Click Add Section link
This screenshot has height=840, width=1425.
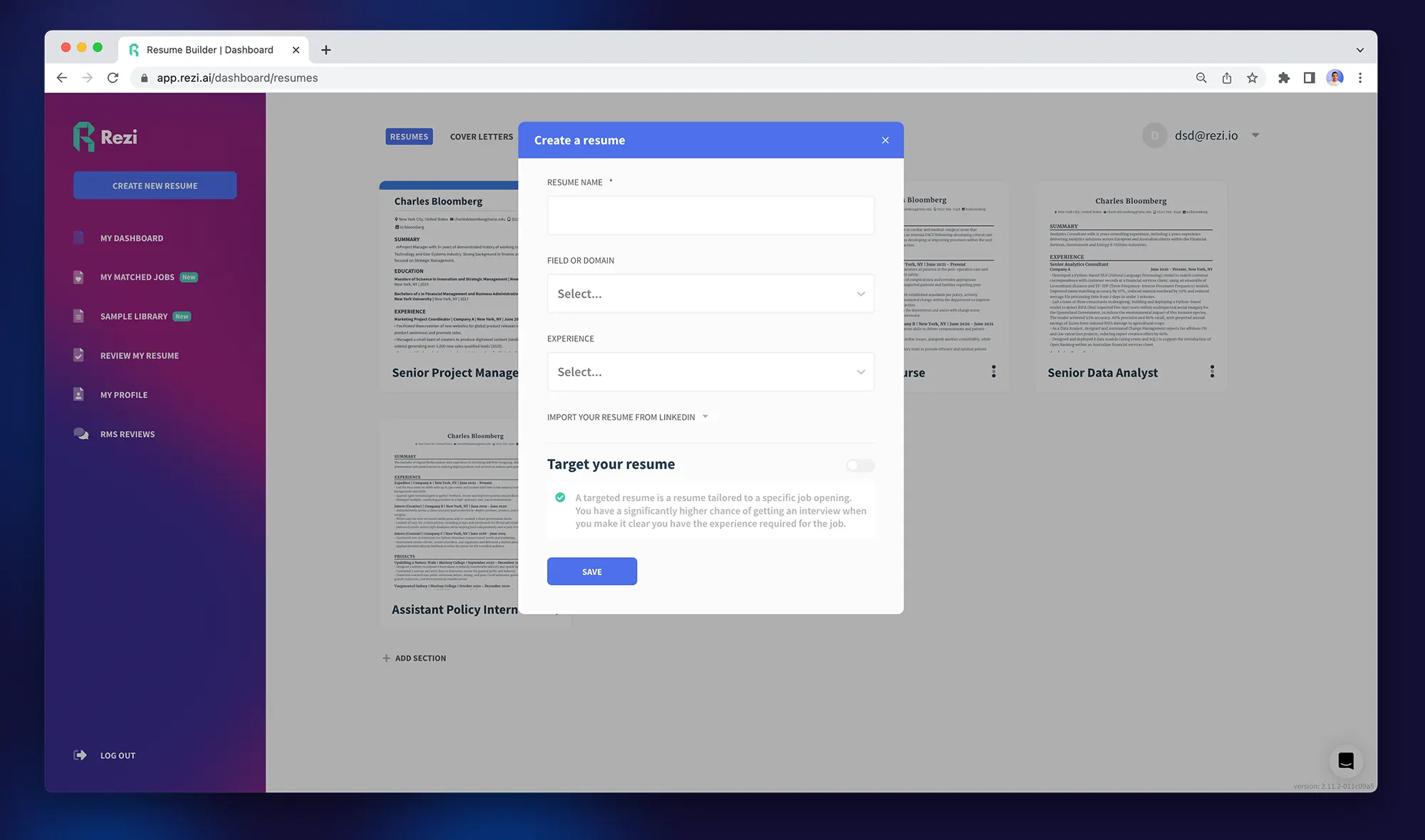[x=420, y=658]
